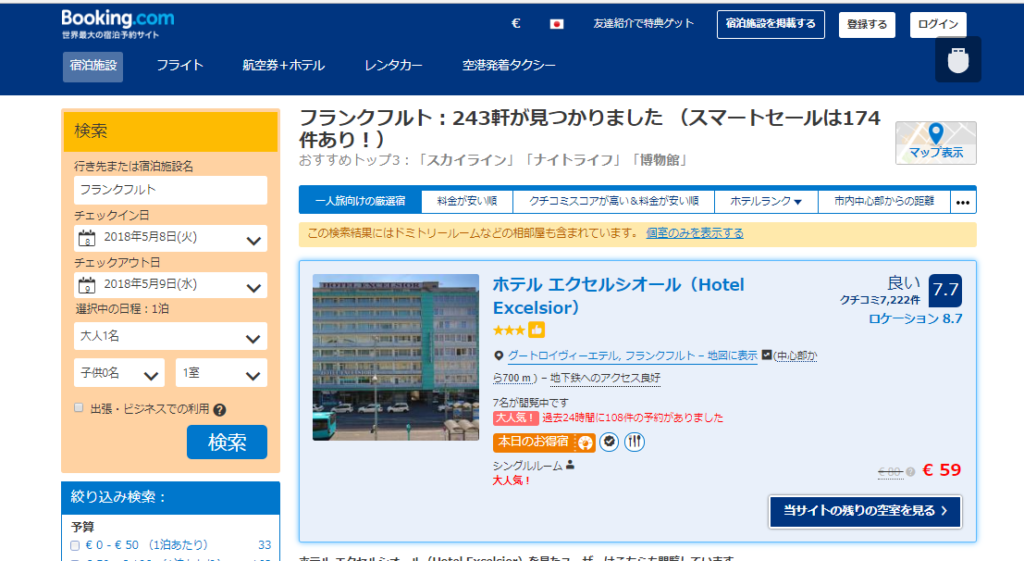Click the restaurant fork and knife icon
This screenshot has height=561, width=1024.
coord(634,442)
